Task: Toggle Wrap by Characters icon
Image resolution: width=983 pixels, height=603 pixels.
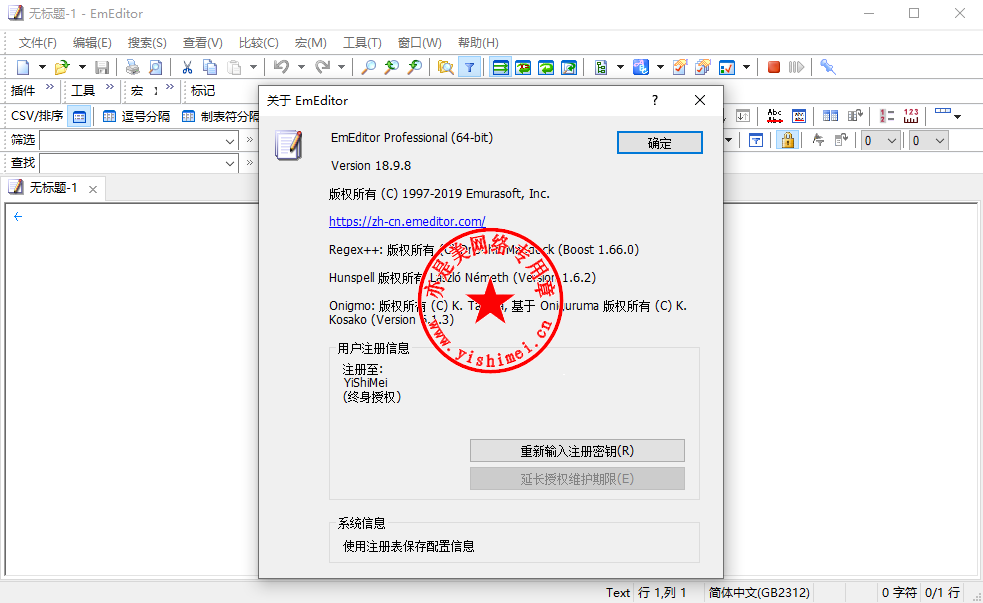Action: point(523,67)
